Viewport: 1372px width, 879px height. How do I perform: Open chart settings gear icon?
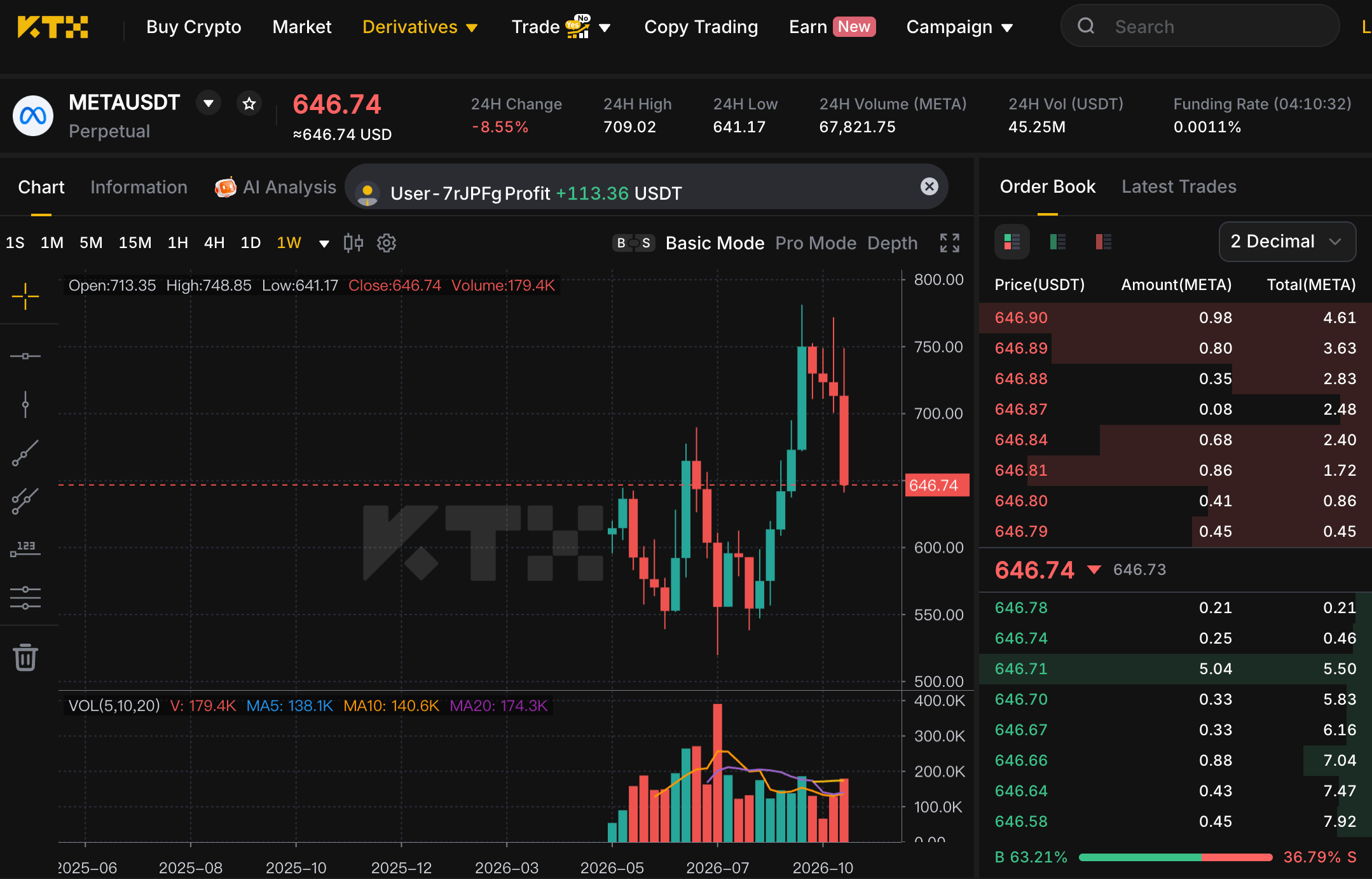(x=387, y=242)
